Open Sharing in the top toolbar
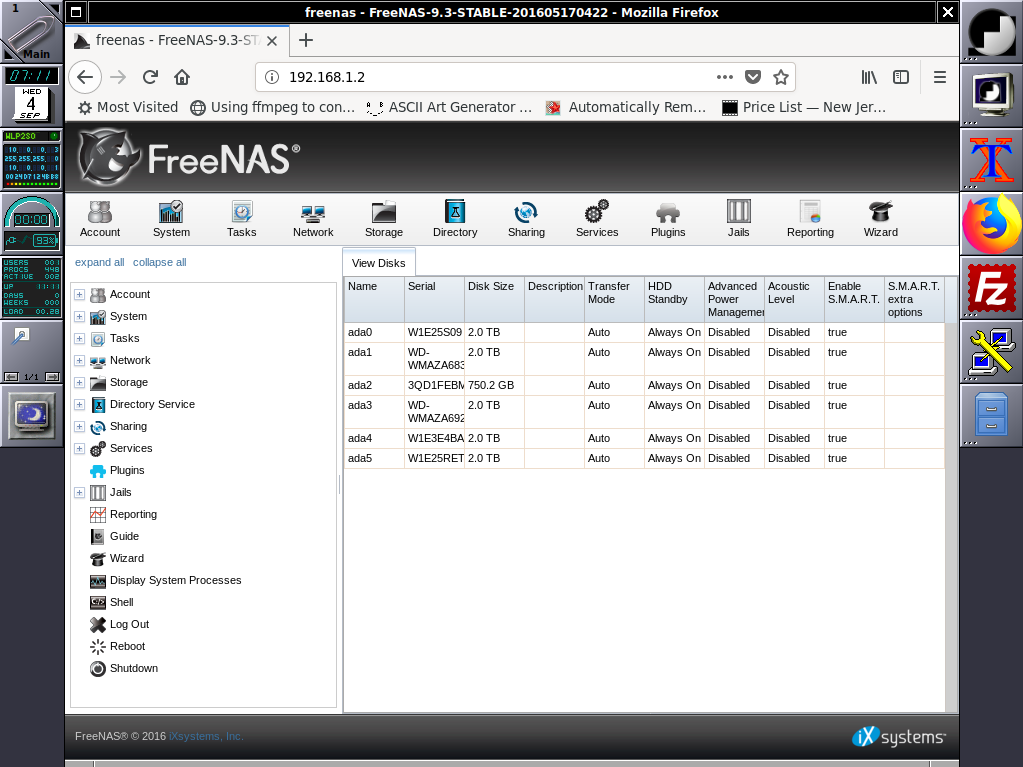This screenshot has height=767, width=1023. pos(526,219)
